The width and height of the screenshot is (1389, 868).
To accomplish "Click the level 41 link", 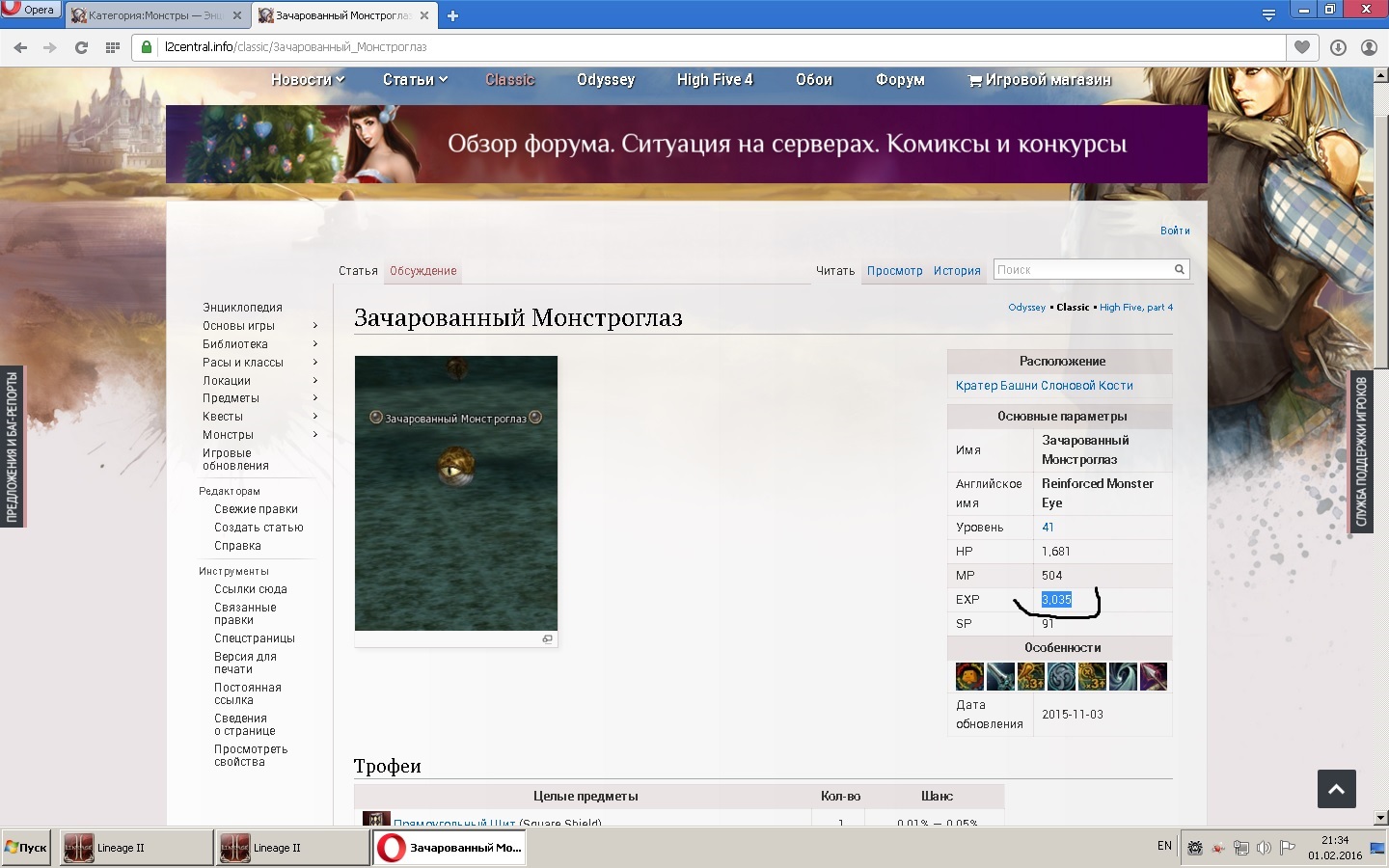I will (1048, 528).
